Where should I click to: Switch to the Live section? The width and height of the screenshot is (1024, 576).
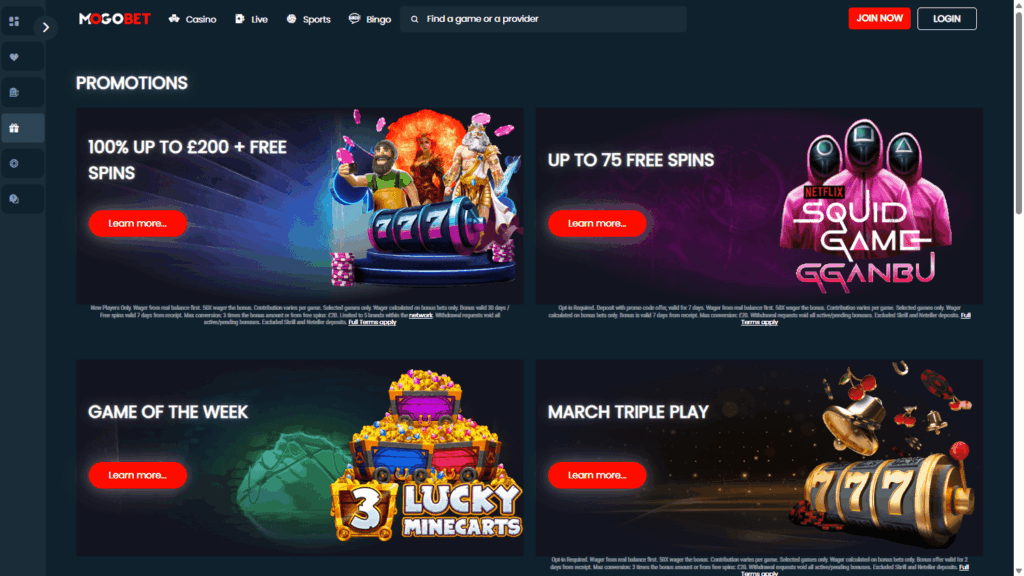pyautogui.click(x=251, y=20)
